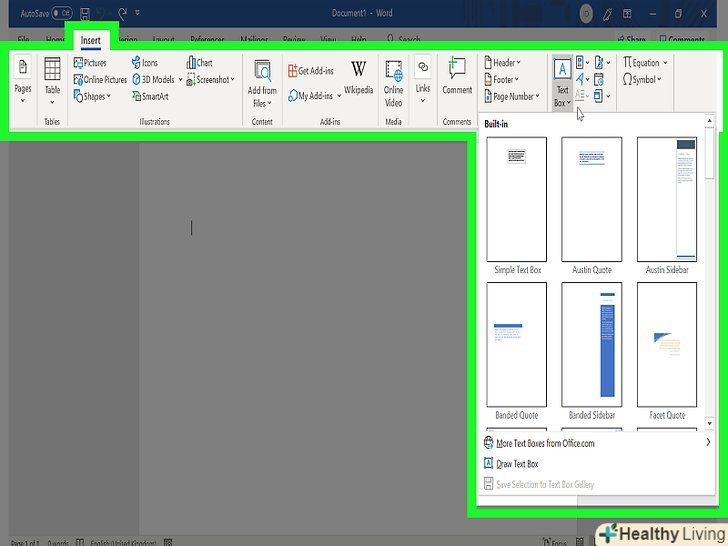The image size is (728, 546).
Task: Open the File tab
Action: pos(23,39)
